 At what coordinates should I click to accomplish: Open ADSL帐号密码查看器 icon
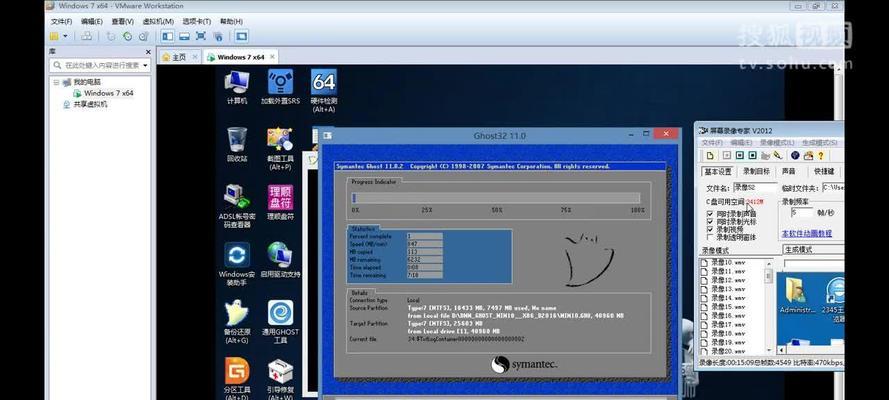236,206
